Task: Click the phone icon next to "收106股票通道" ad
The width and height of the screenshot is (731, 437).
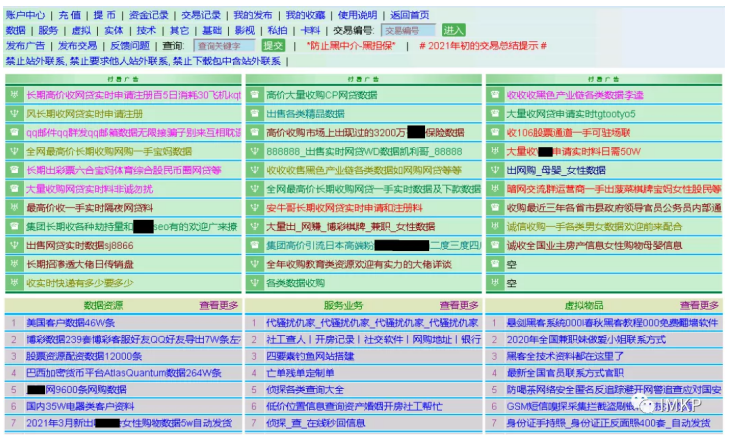Action: click(x=495, y=132)
